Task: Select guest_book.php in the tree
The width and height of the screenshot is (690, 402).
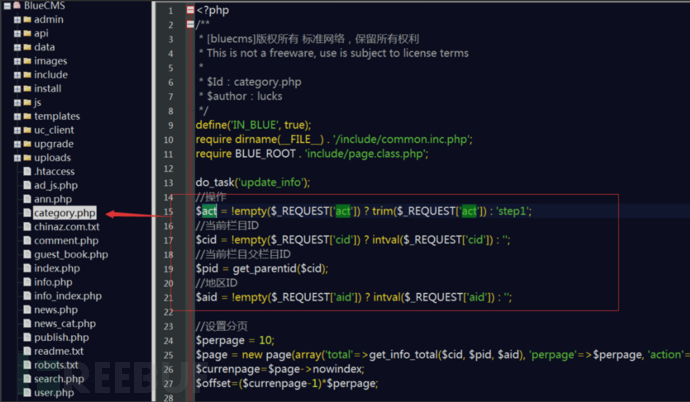Action: coord(70,254)
